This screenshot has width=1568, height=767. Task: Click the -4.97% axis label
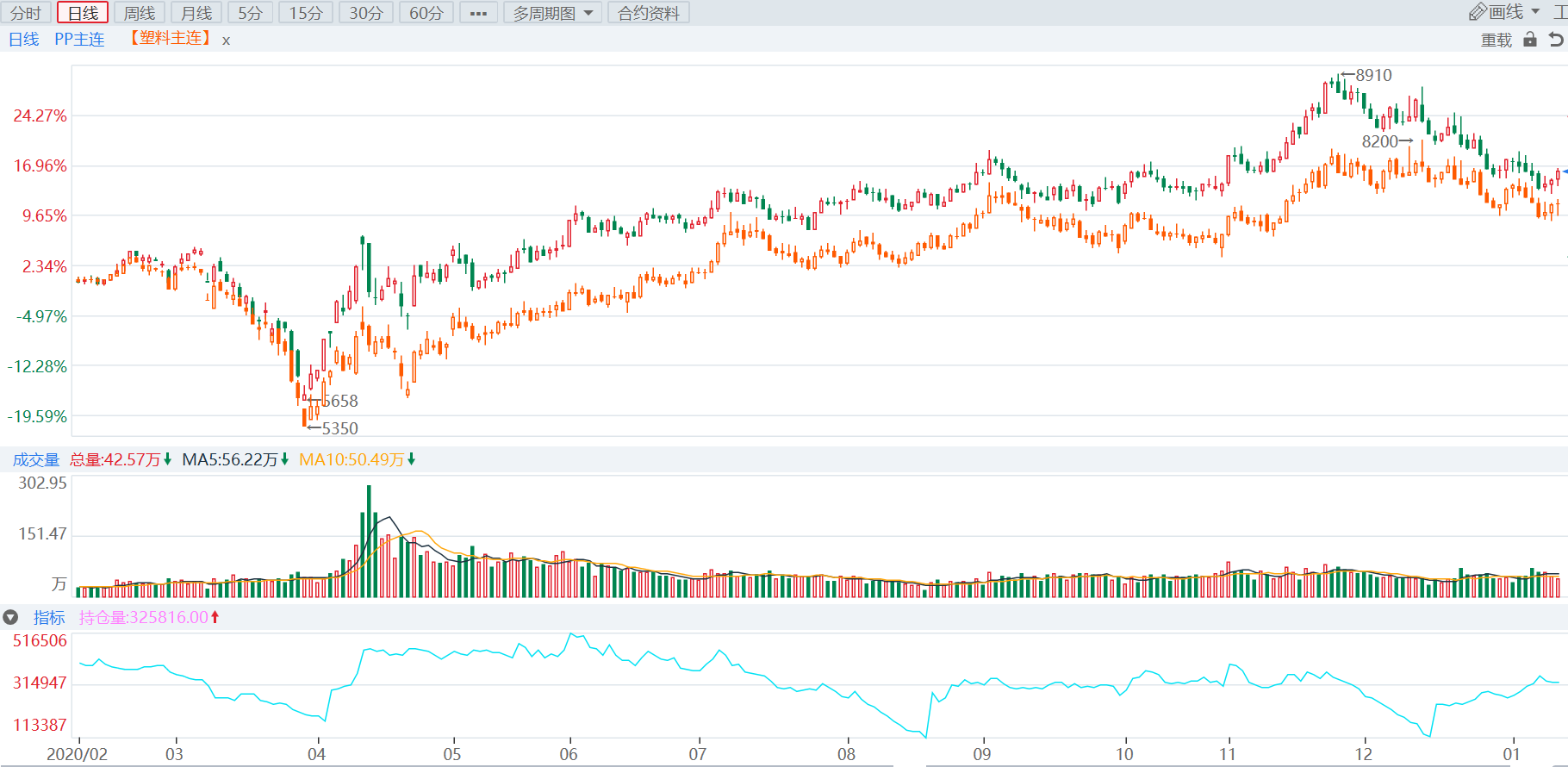41,316
